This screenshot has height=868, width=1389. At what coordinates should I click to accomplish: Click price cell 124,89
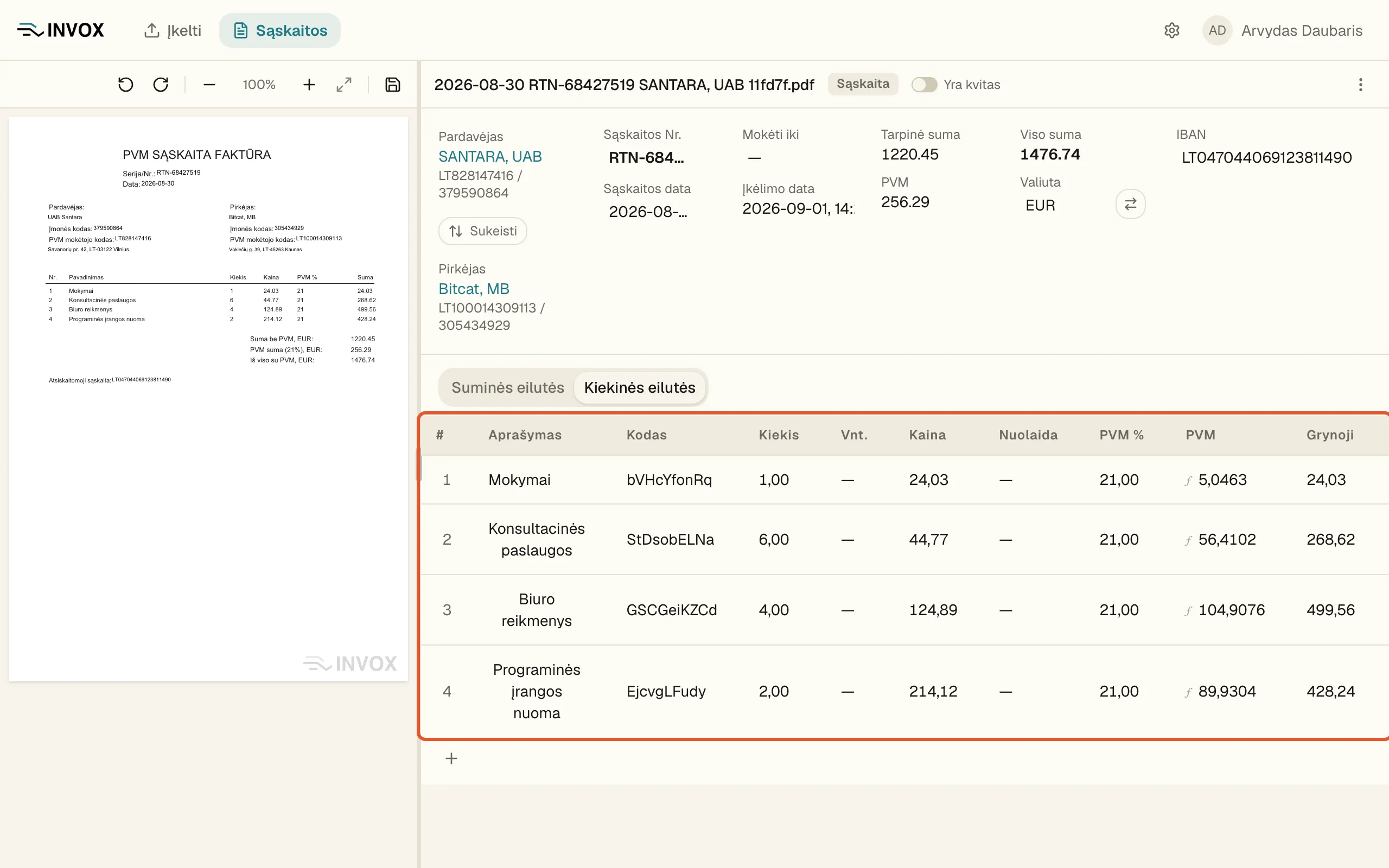(933, 610)
